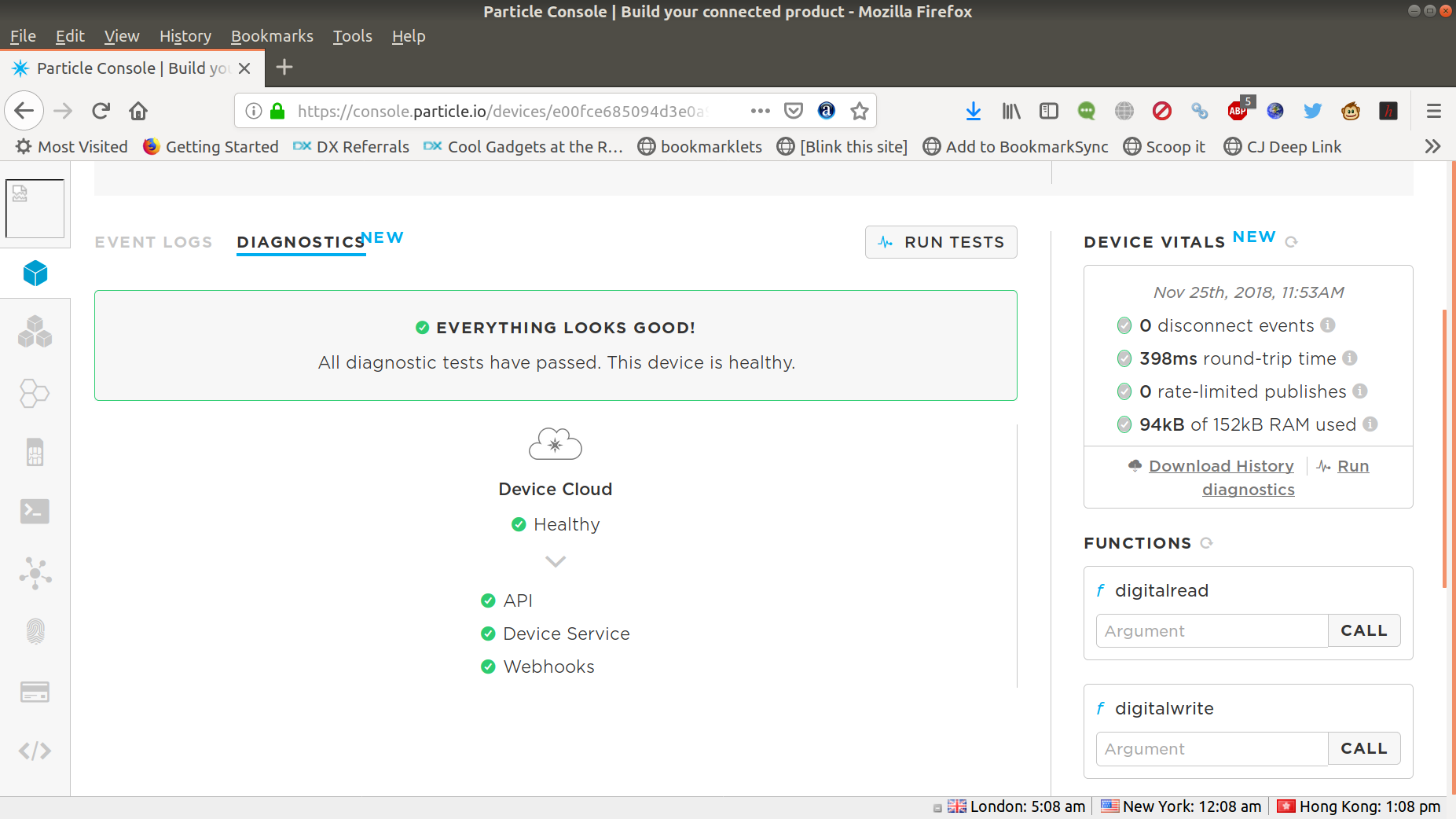Open a new browser tab
Image resolution: width=1456 pixels, height=819 pixels.
(284, 68)
